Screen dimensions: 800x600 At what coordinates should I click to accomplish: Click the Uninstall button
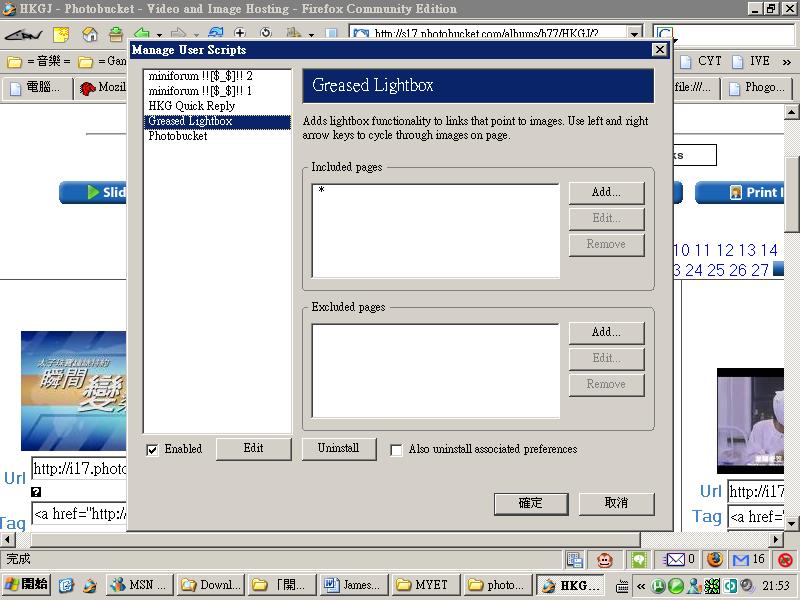pos(339,448)
